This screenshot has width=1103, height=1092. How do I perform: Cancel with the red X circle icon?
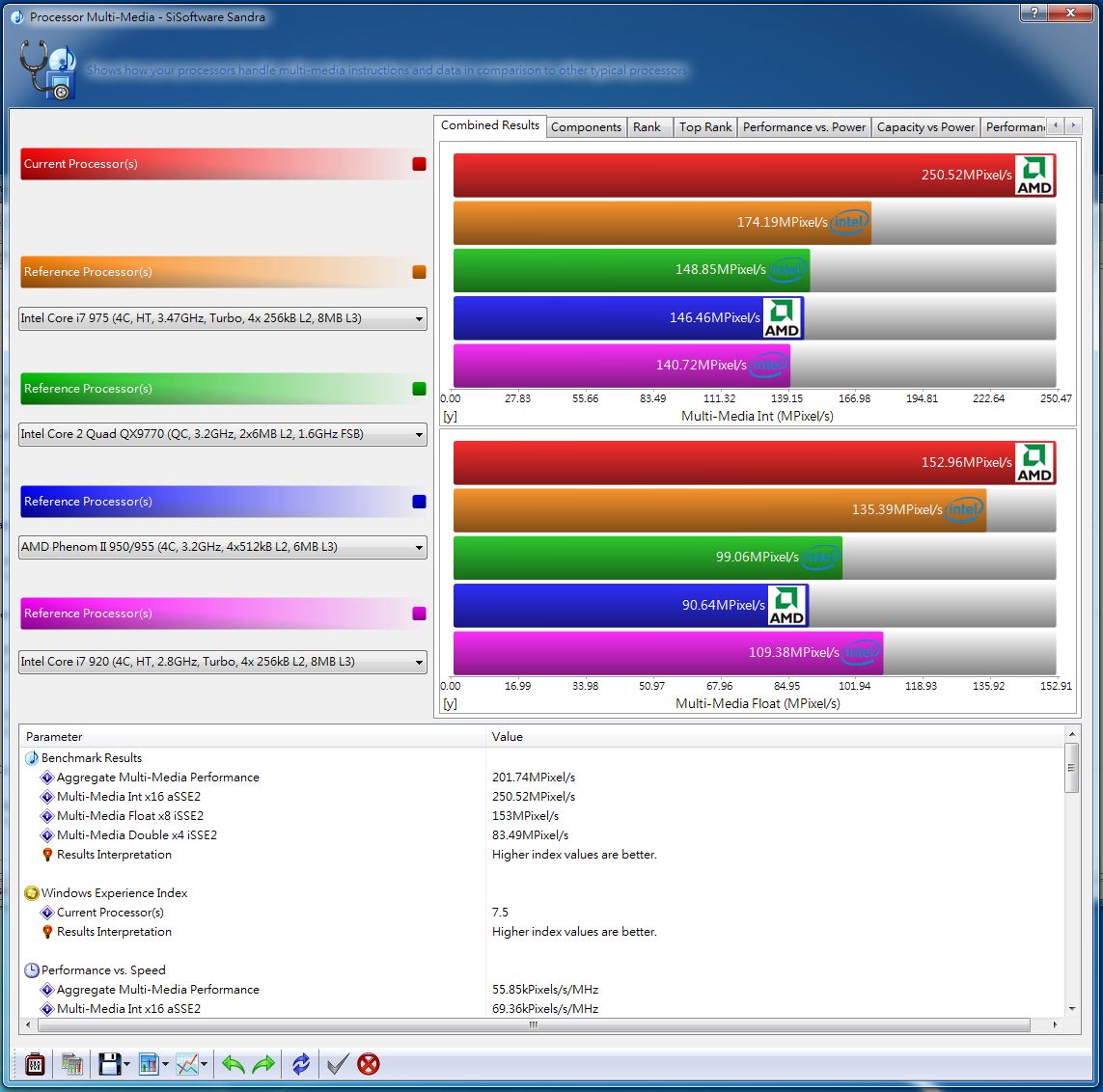point(368,1064)
